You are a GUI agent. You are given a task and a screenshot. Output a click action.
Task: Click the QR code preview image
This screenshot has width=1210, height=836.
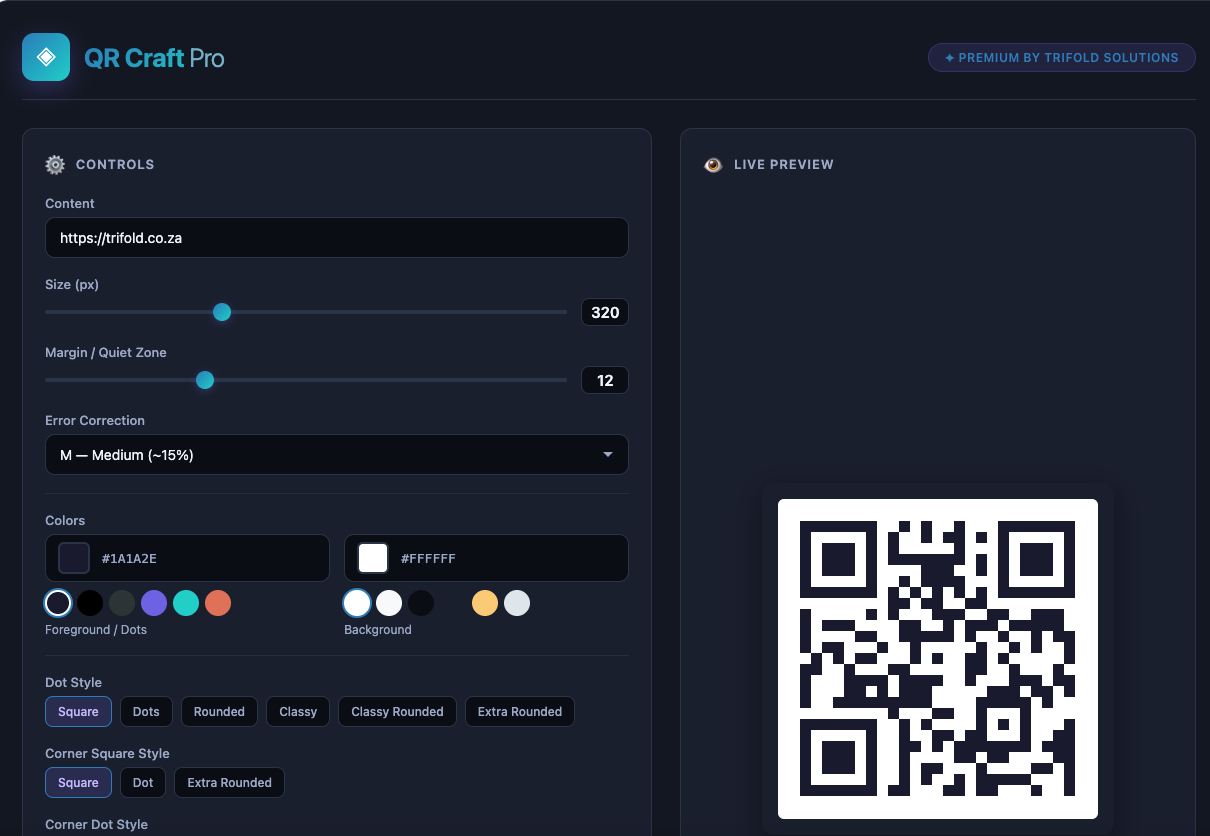tap(938, 659)
